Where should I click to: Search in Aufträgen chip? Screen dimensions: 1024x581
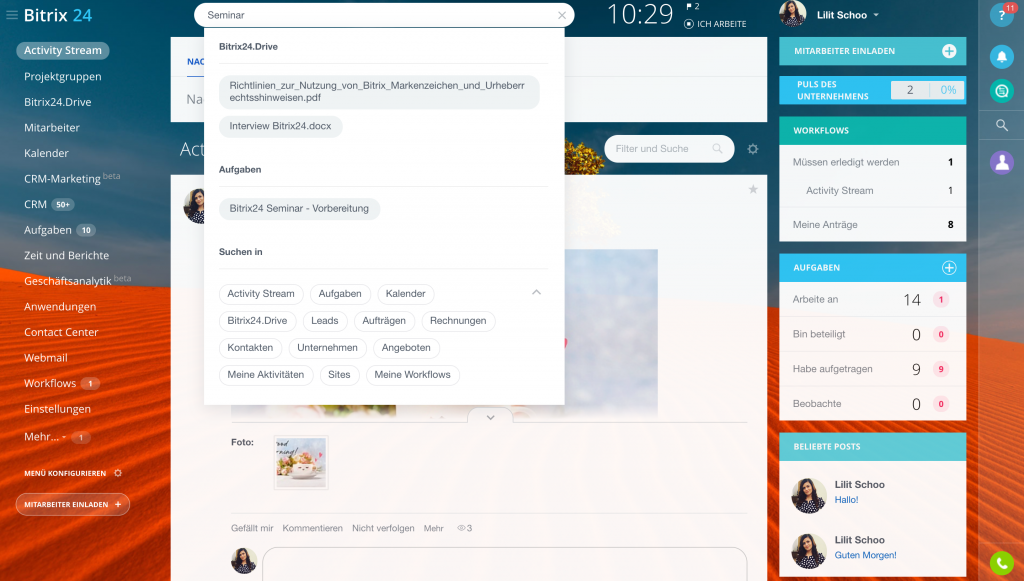click(x=384, y=321)
